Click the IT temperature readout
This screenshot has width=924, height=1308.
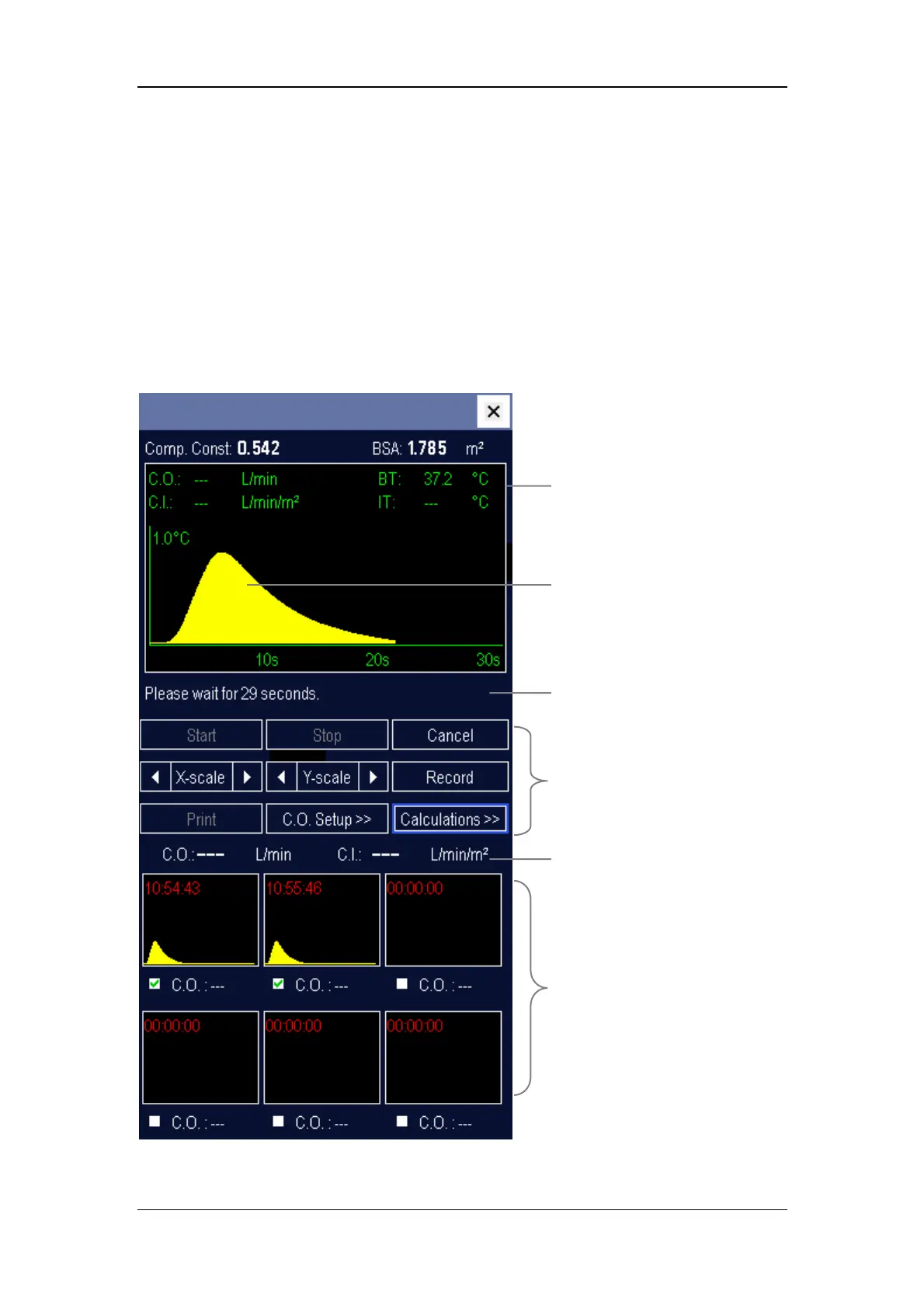[433, 503]
